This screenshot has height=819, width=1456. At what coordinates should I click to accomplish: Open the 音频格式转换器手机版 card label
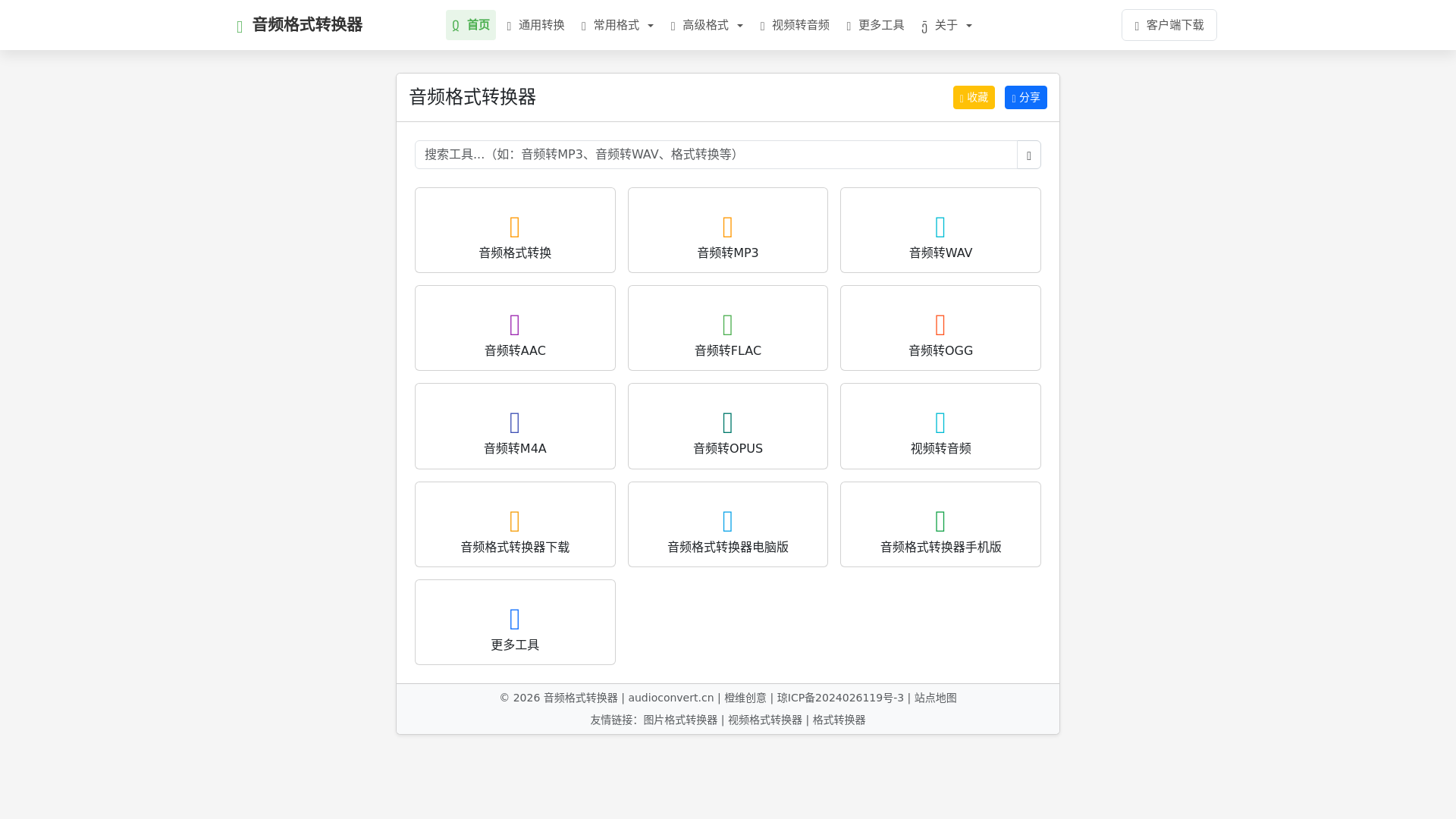coord(940,547)
